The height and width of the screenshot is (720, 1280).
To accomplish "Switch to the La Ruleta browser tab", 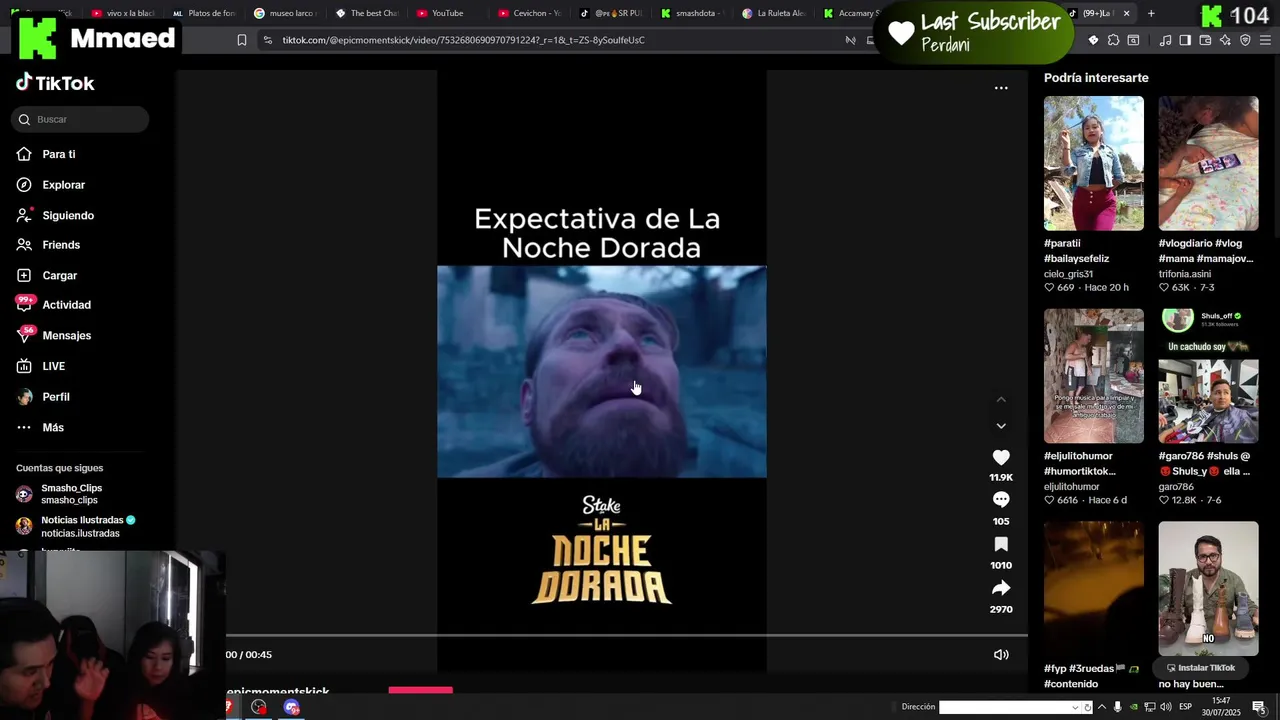I will 774,13.
